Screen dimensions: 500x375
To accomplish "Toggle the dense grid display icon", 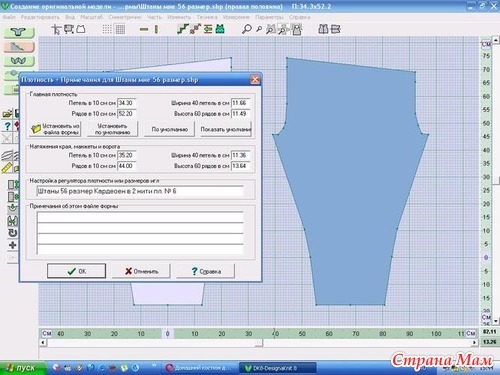I will pyautogui.click(x=120, y=29).
